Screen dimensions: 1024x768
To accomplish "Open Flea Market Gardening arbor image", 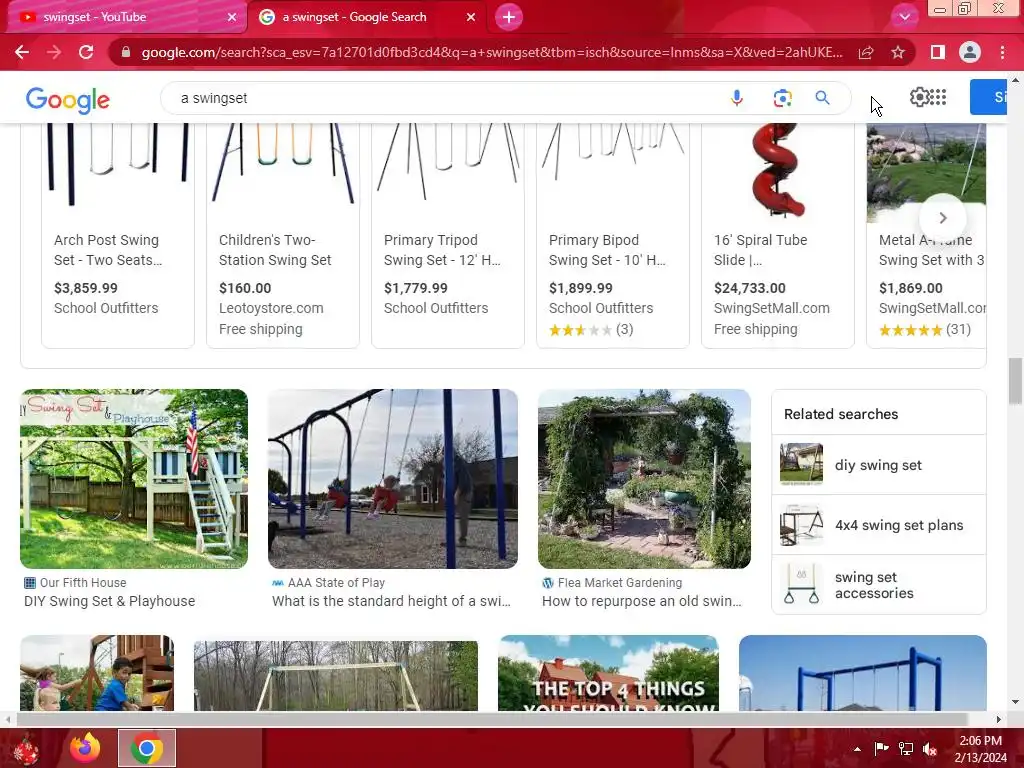I will point(644,479).
